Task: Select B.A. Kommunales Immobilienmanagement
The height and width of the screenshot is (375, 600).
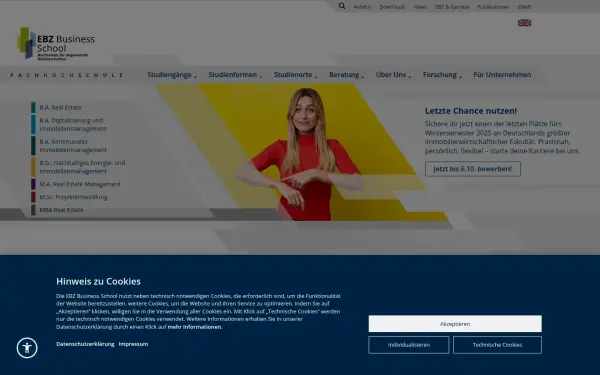Action: click(x=73, y=146)
